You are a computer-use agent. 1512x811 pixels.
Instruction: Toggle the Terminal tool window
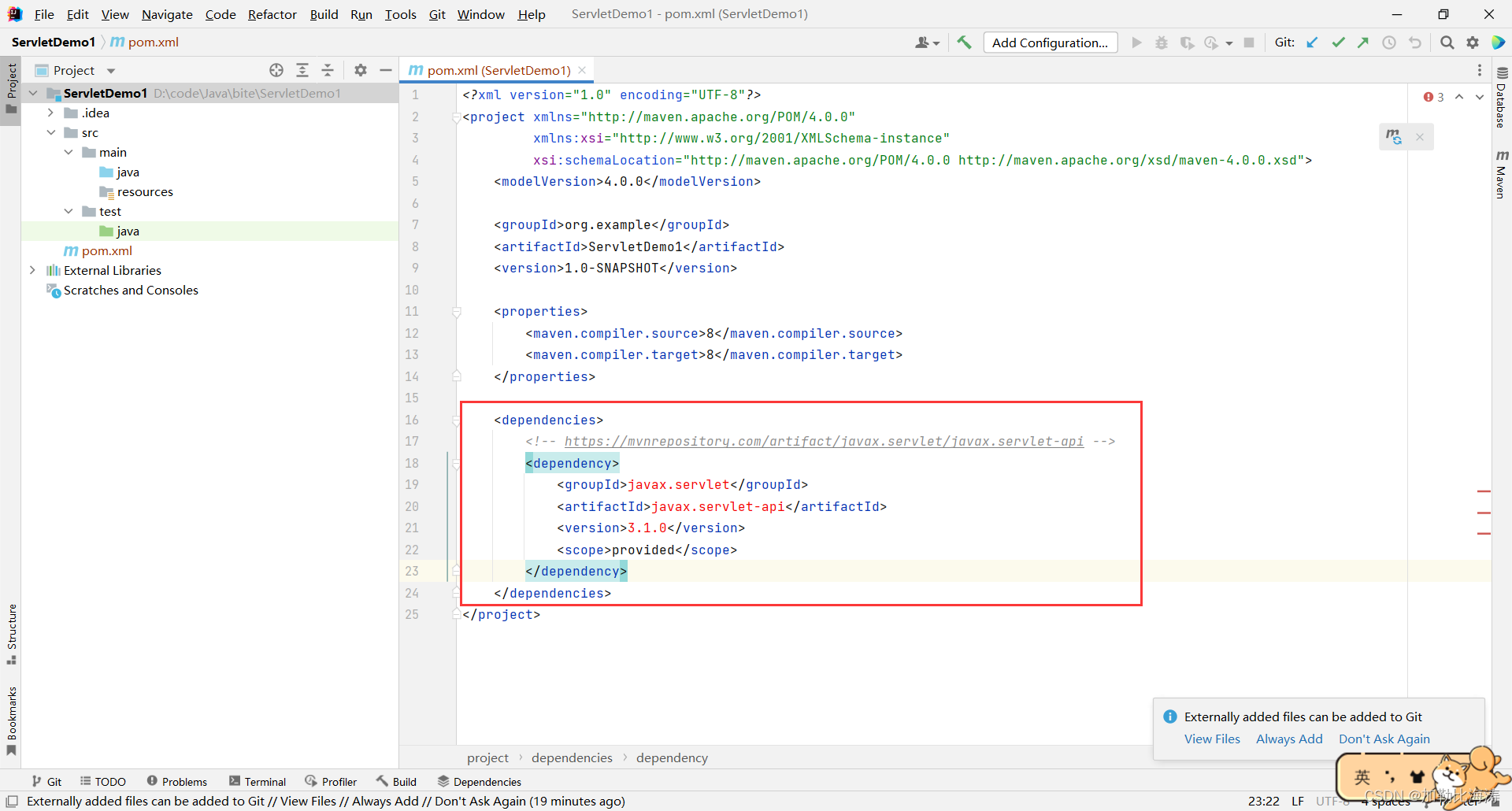pyautogui.click(x=264, y=781)
